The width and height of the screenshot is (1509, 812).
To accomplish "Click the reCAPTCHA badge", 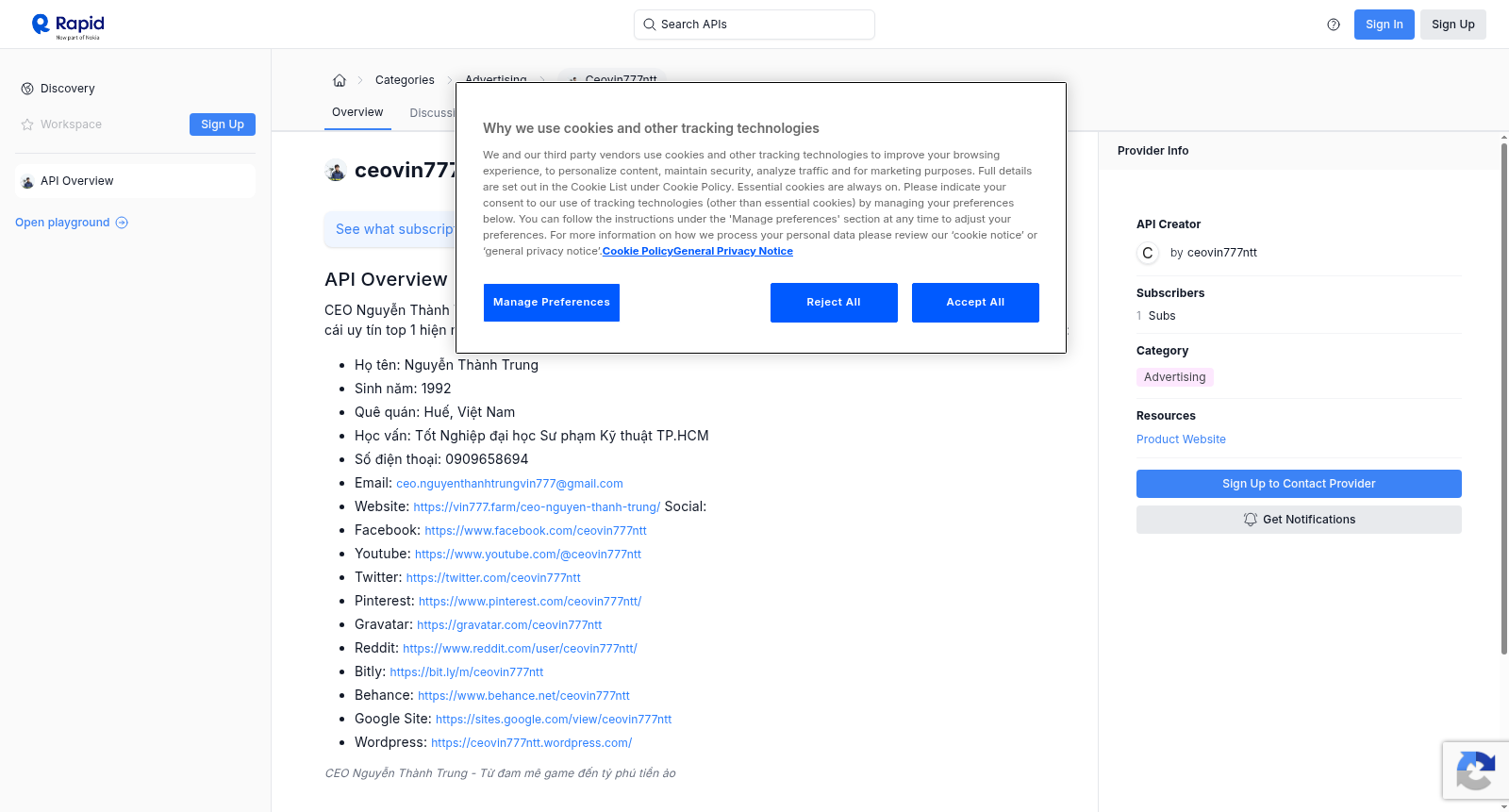I will (1475, 771).
